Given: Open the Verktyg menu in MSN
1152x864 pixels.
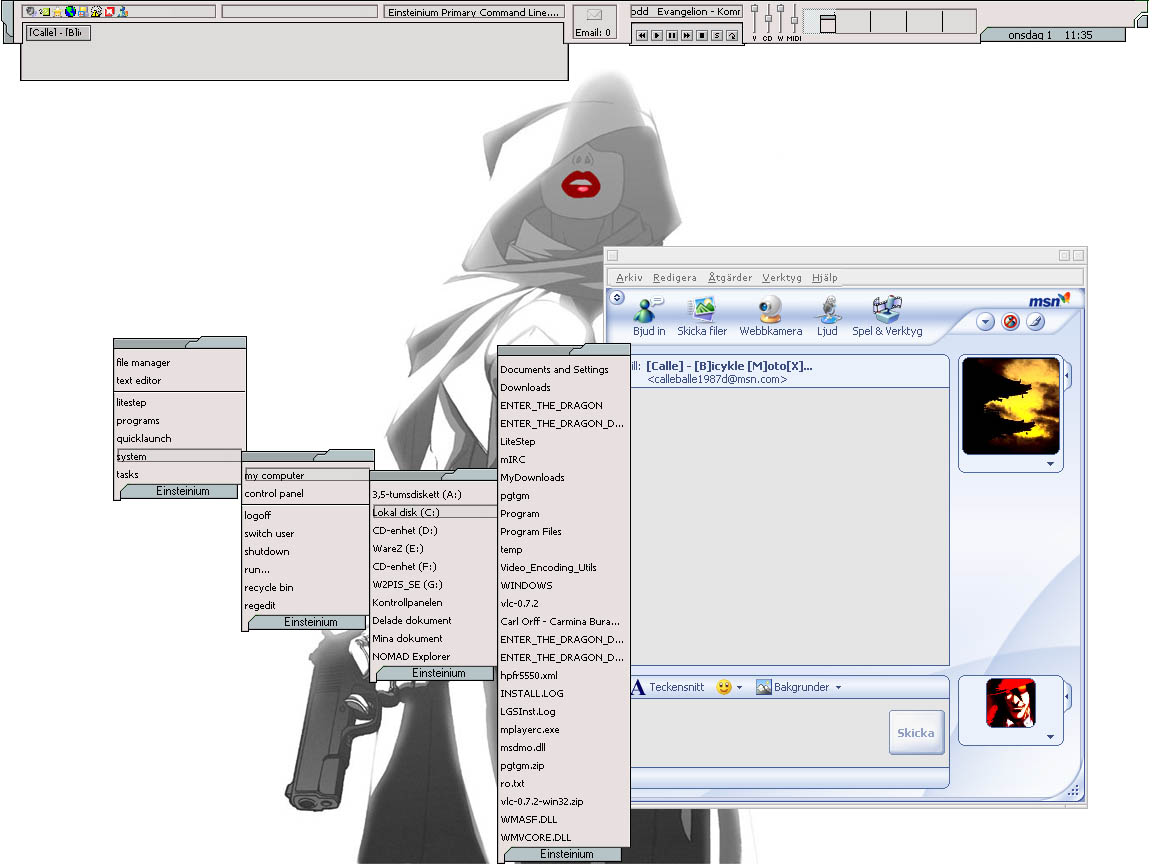Looking at the screenshot, I should 781,278.
